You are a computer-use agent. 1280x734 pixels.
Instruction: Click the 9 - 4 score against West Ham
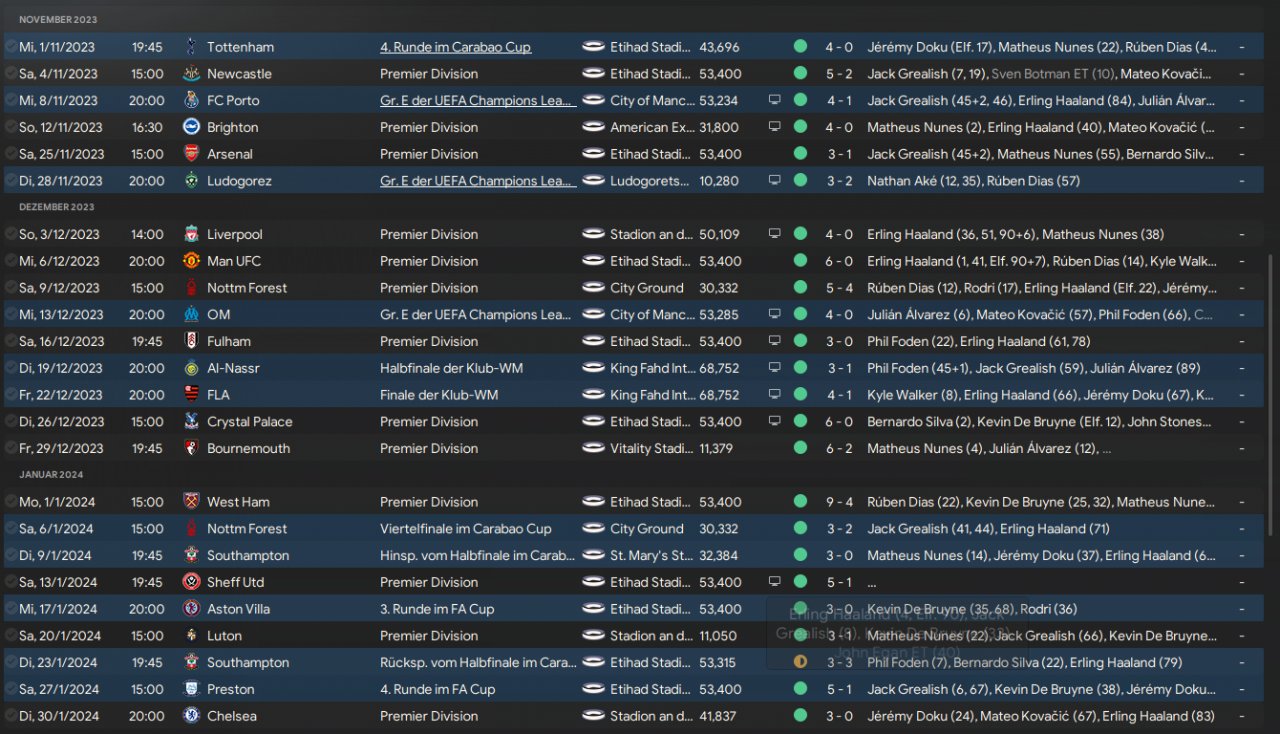point(839,502)
